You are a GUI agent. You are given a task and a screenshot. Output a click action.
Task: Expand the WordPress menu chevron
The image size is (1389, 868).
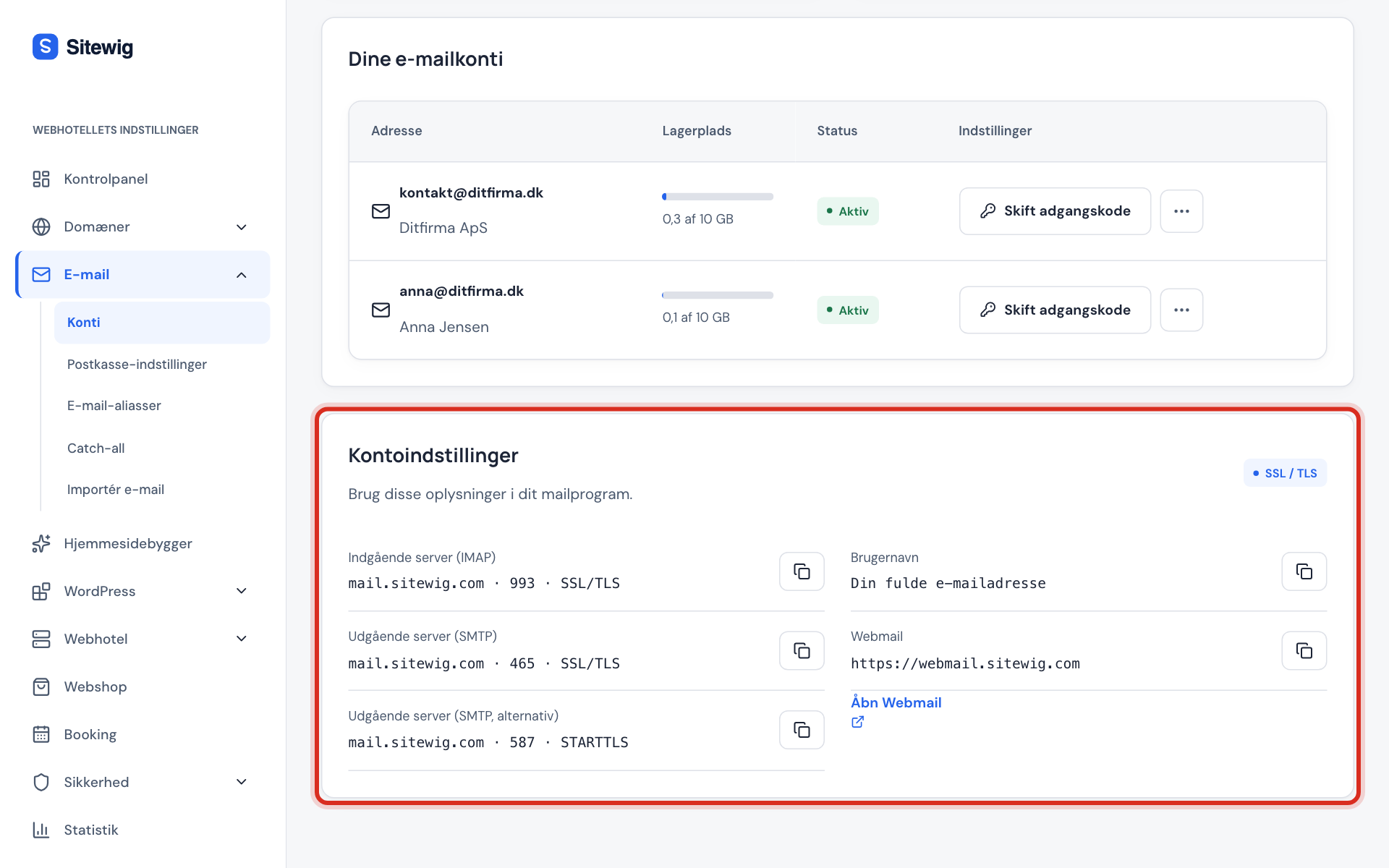tap(242, 591)
